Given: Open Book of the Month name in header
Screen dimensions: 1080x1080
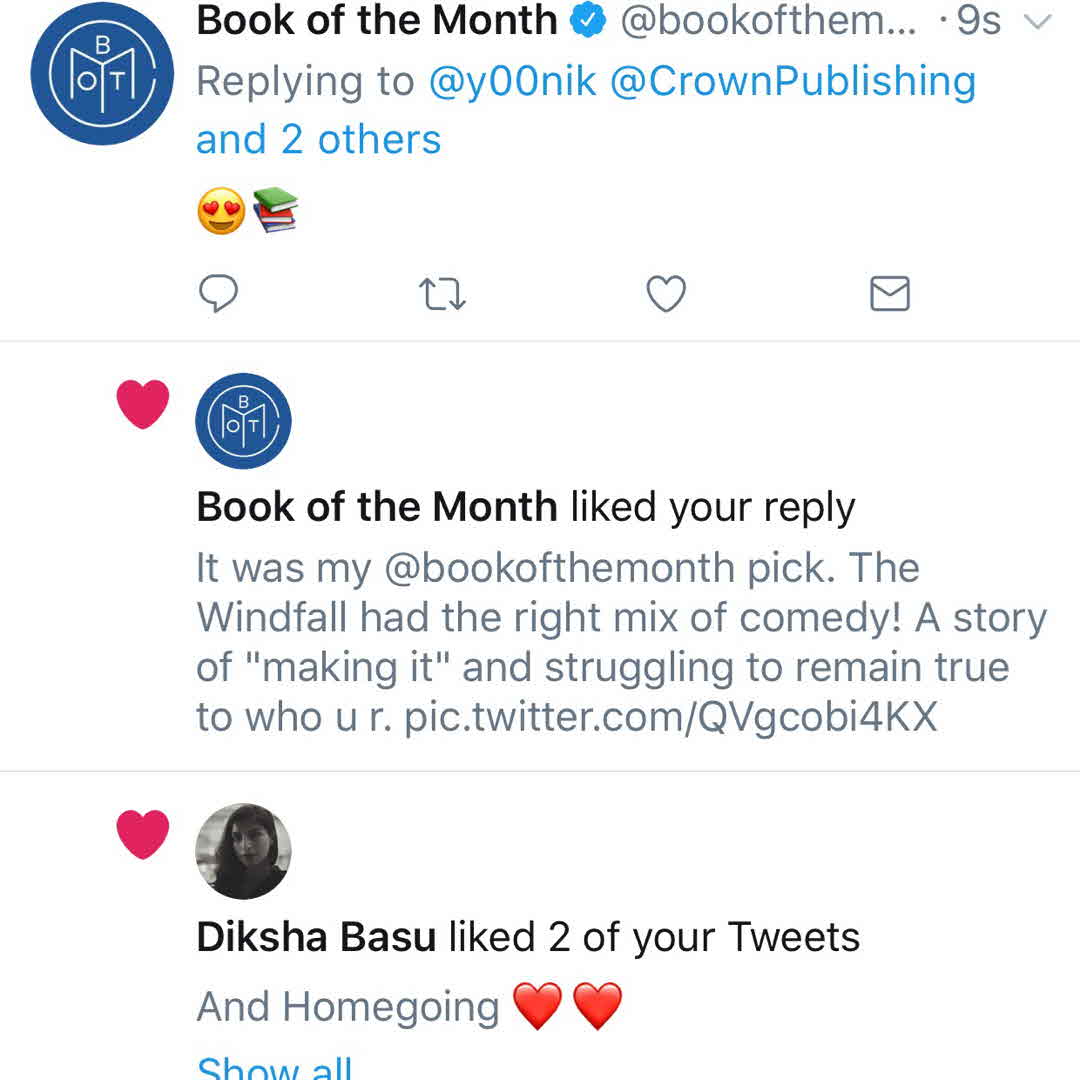Looking at the screenshot, I should [376, 21].
